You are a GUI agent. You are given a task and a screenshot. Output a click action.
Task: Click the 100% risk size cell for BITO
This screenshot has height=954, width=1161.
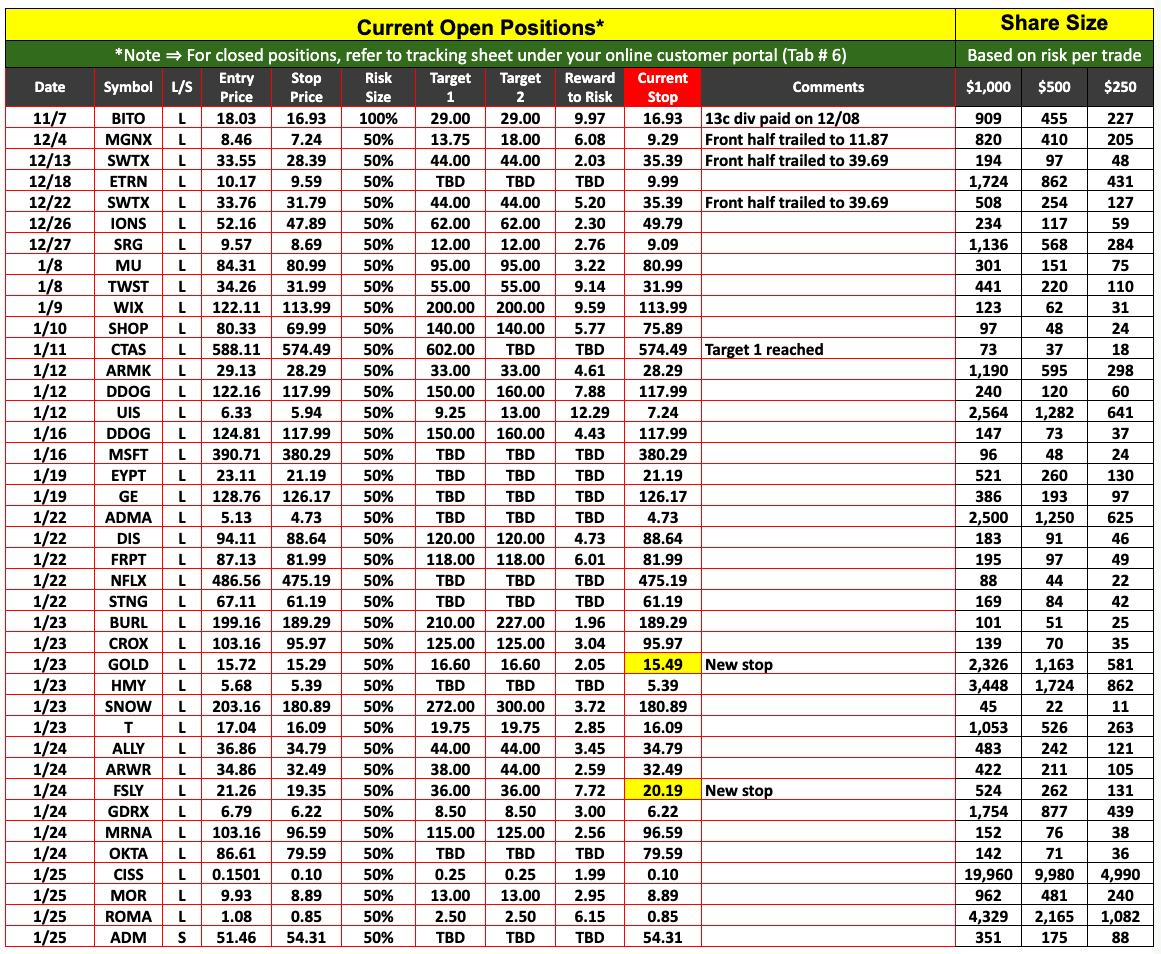point(378,118)
